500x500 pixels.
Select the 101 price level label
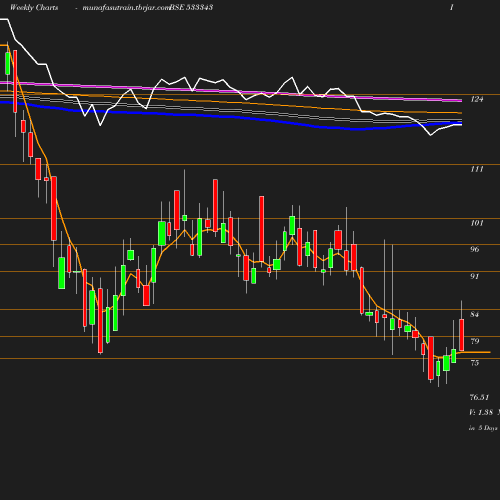click(x=477, y=223)
